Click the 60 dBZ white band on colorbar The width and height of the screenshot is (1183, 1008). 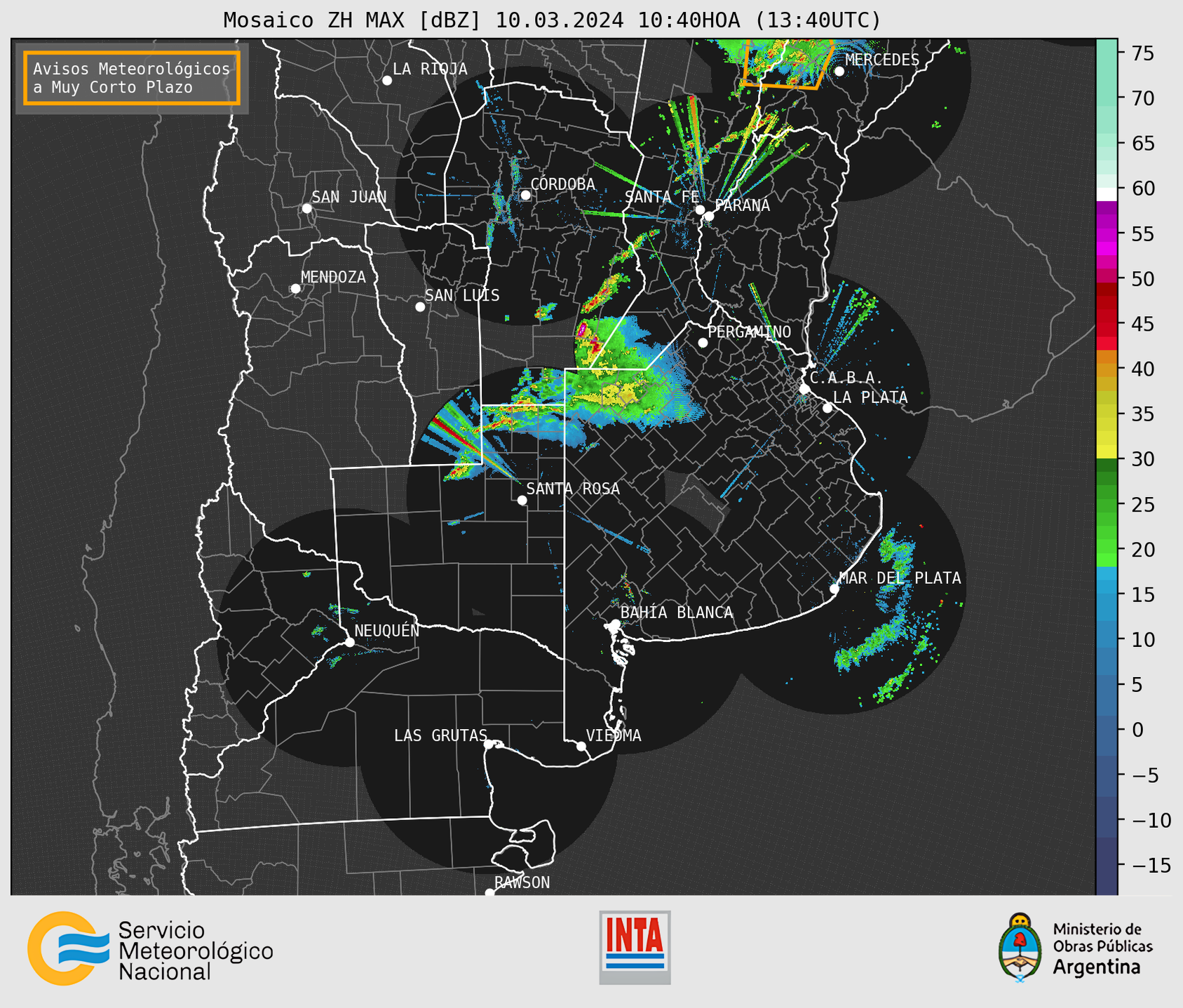(x=1107, y=194)
